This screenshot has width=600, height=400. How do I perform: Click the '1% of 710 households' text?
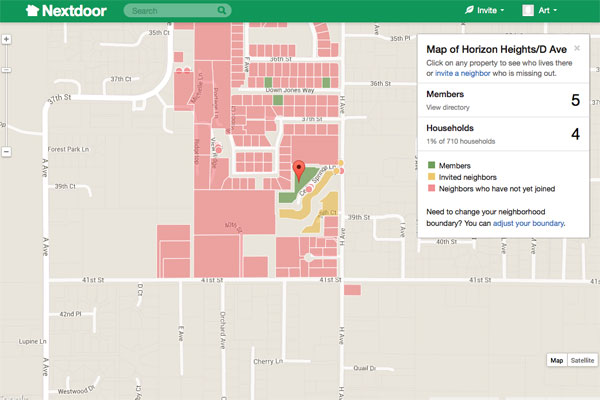461,141
